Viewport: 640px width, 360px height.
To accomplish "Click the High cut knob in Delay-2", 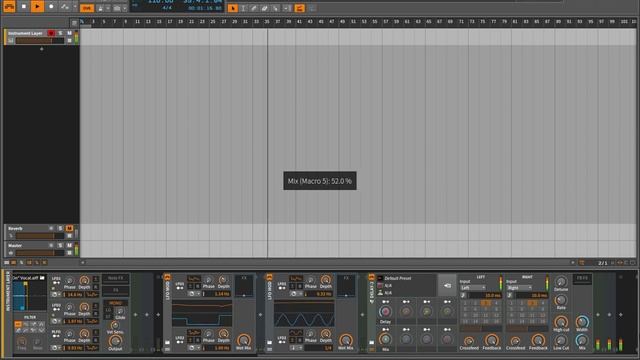I will pyautogui.click(x=561, y=322).
